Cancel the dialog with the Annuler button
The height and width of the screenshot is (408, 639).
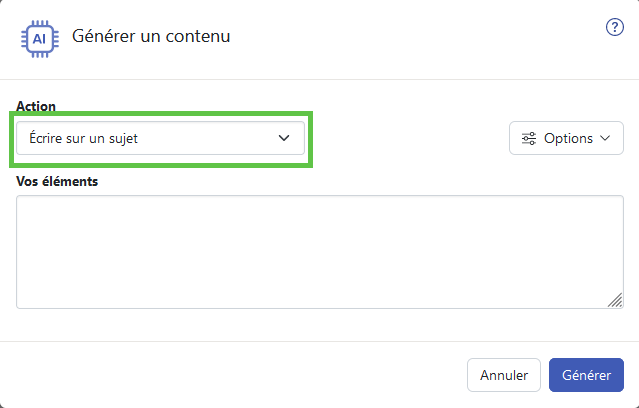tap(504, 375)
